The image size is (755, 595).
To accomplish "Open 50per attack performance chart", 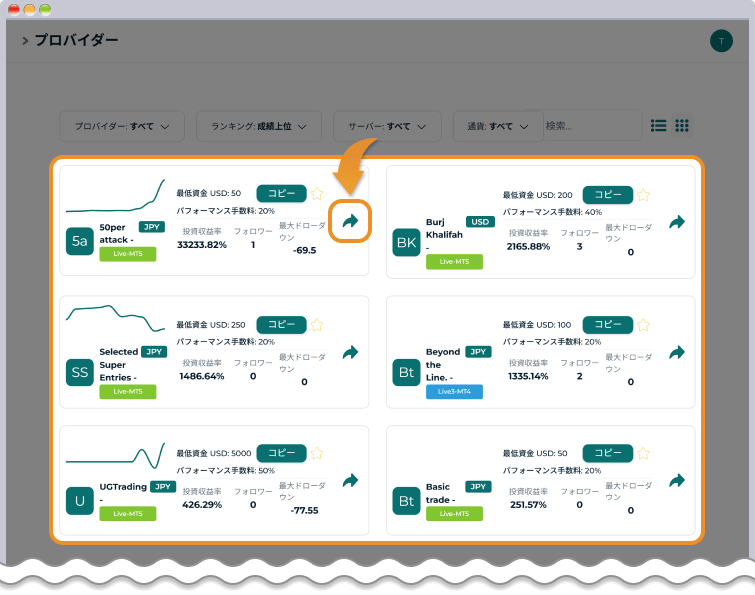I will 116,195.
